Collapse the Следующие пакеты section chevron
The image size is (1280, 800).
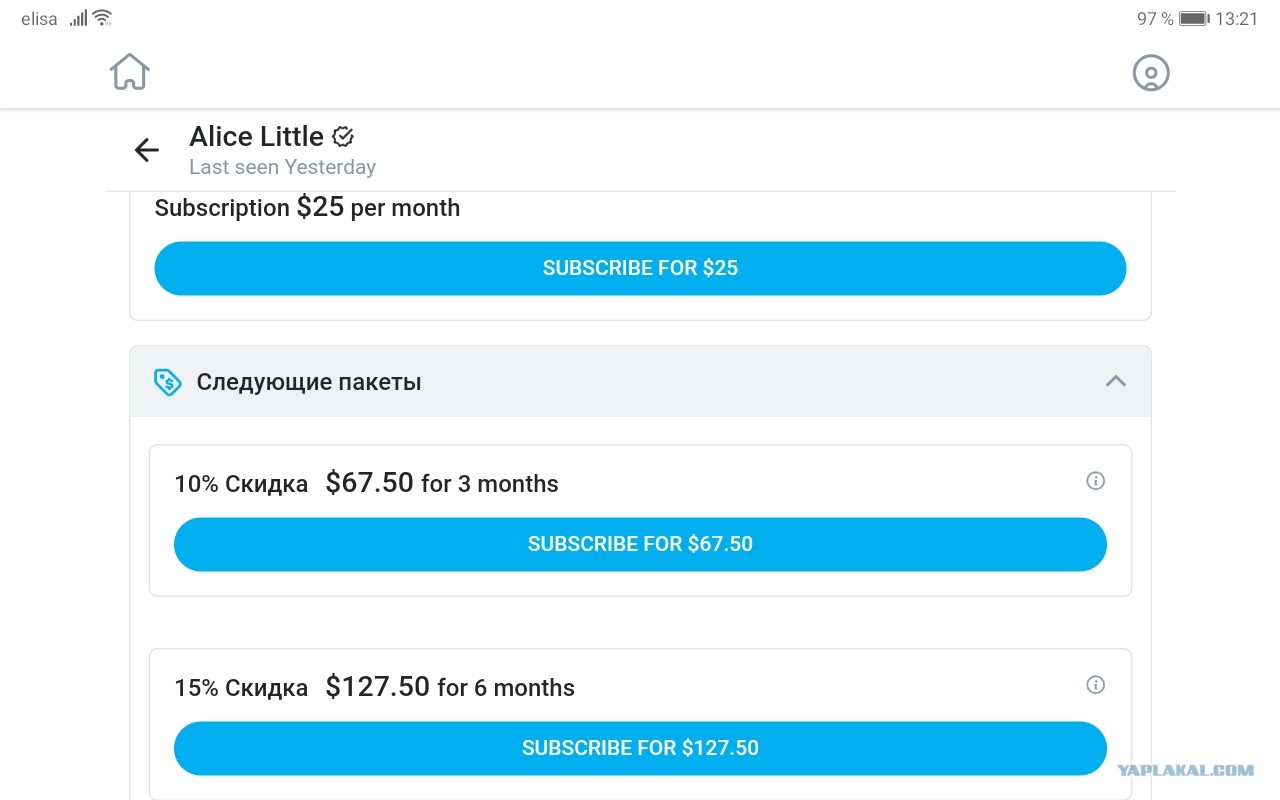(1116, 381)
